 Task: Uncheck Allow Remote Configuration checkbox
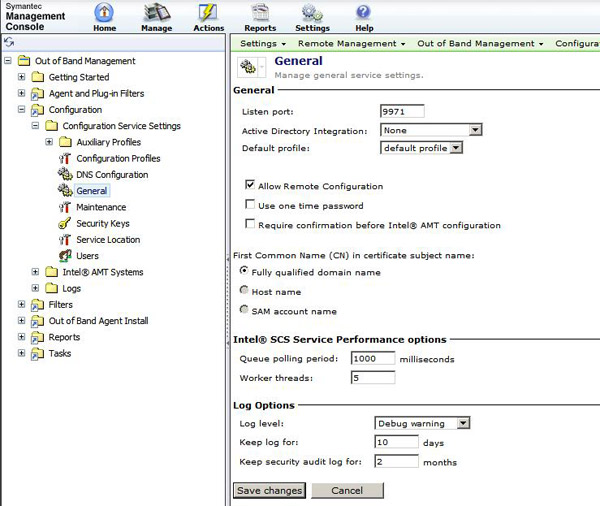[250, 185]
